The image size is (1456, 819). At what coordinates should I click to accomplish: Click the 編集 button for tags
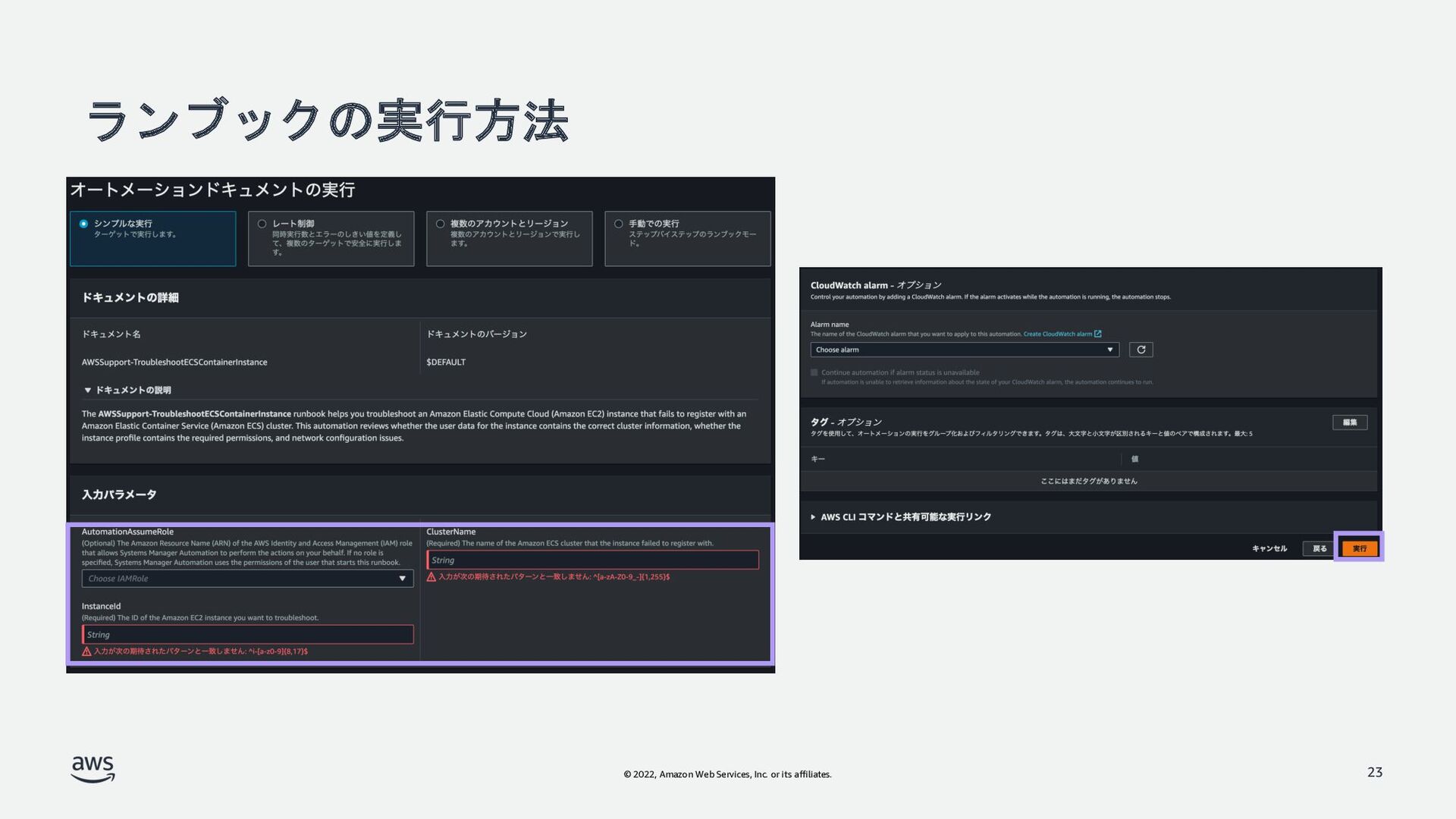pyautogui.click(x=1350, y=422)
